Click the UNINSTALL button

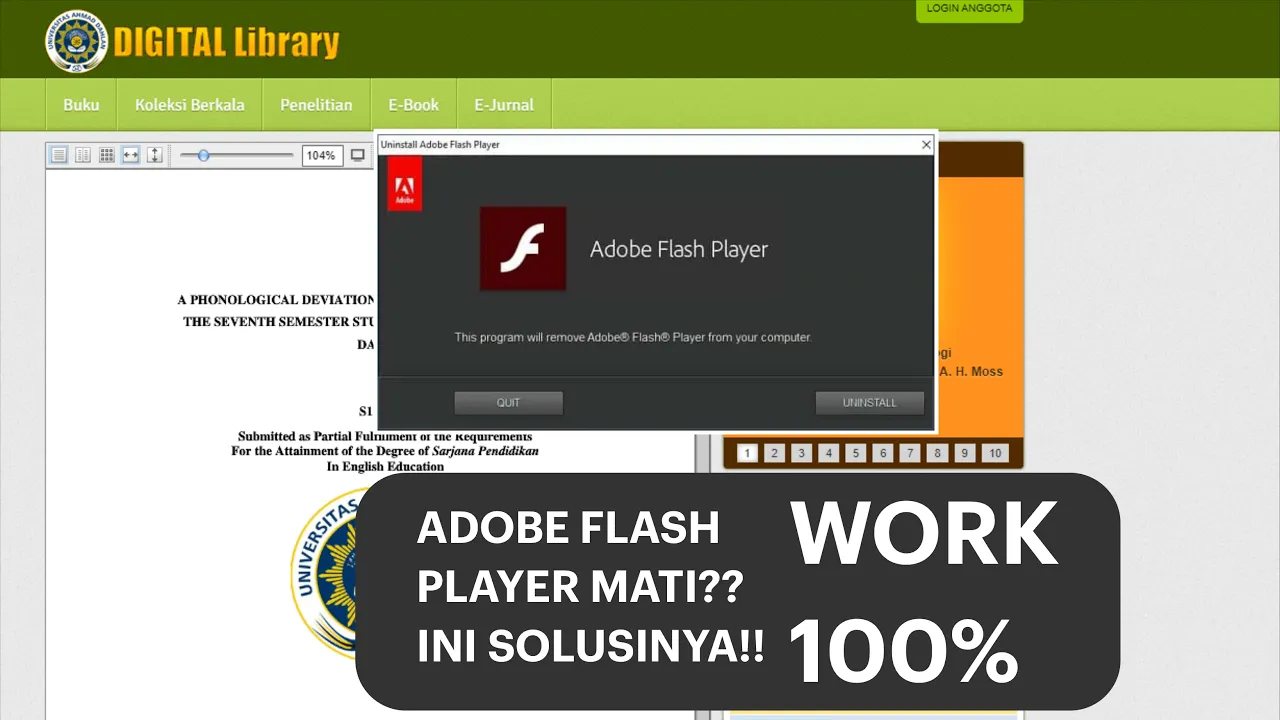point(870,403)
